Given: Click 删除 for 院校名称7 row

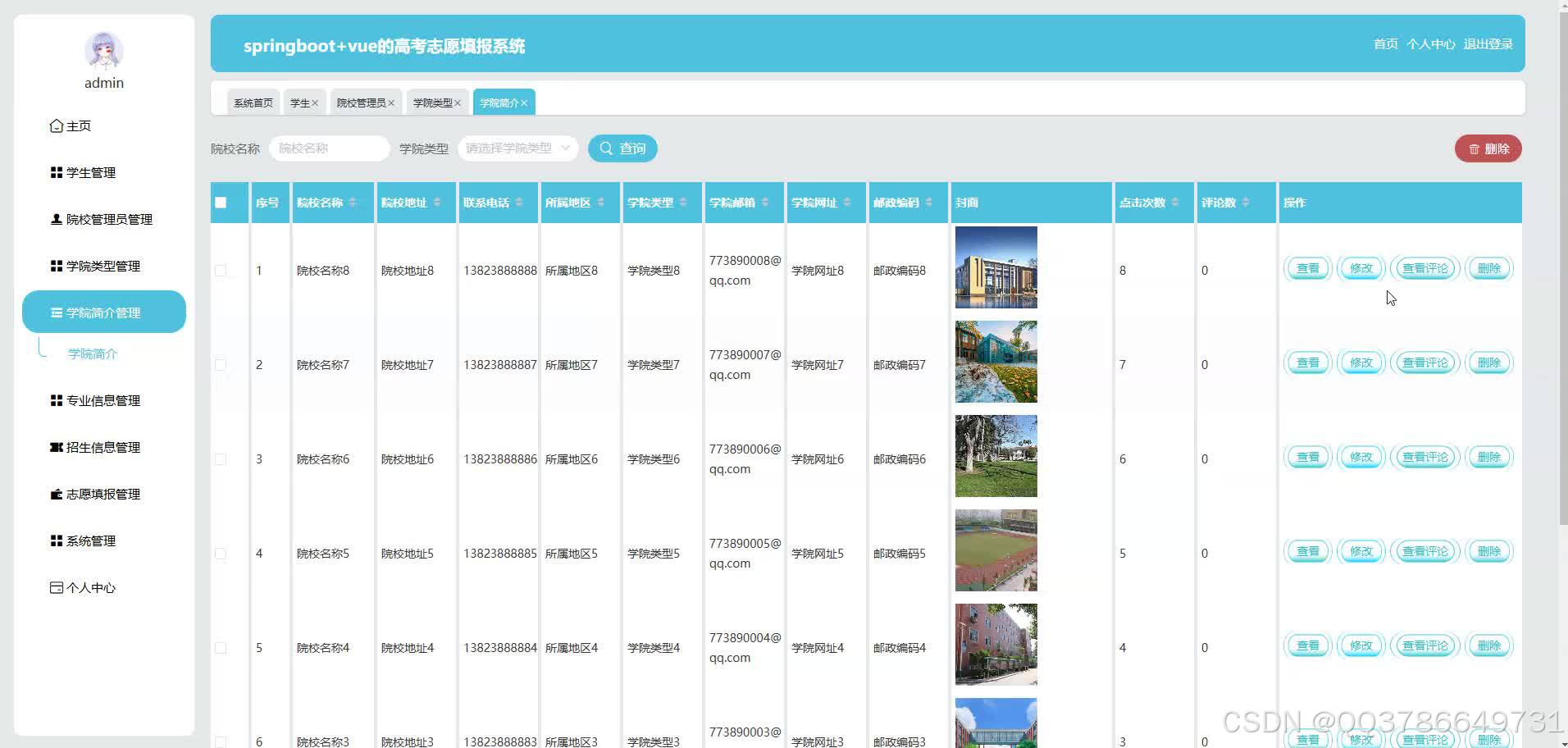Looking at the screenshot, I should tap(1489, 363).
